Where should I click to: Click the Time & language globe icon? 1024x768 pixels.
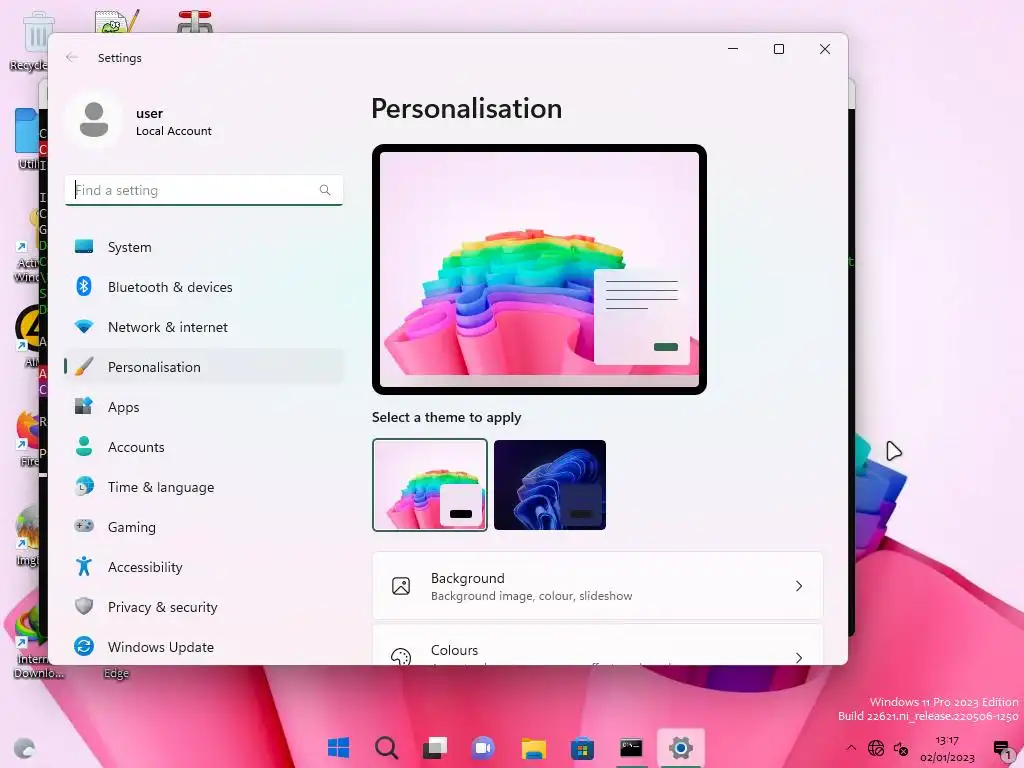click(x=84, y=486)
